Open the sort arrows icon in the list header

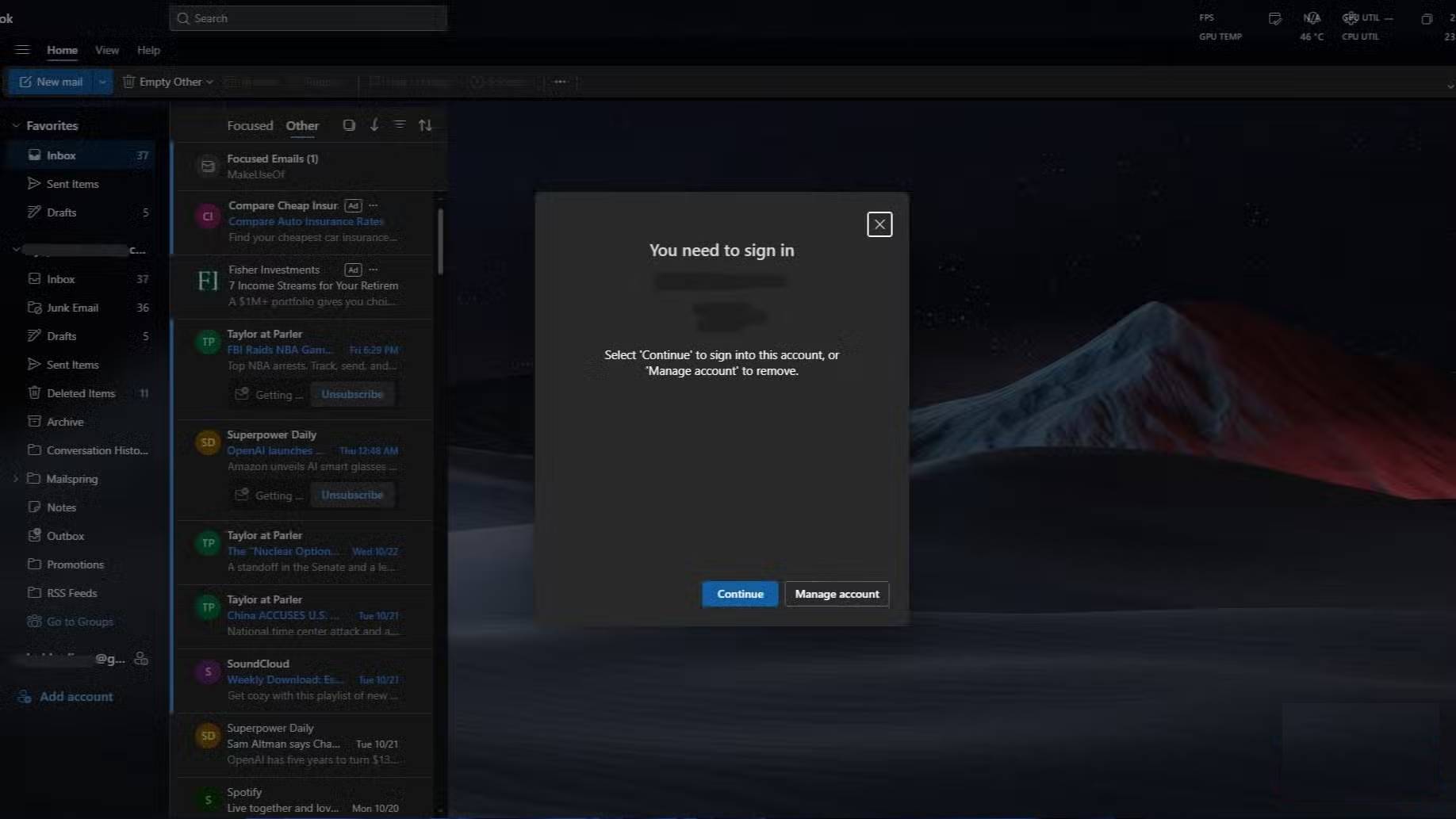coord(425,125)
